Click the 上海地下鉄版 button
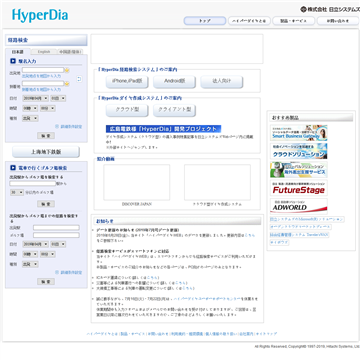This screenshot has width=360, height=360. (46, 152)
